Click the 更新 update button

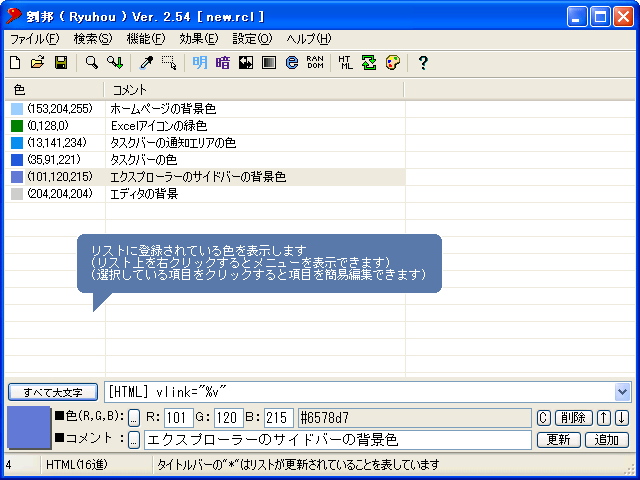(x=558, y=440)
